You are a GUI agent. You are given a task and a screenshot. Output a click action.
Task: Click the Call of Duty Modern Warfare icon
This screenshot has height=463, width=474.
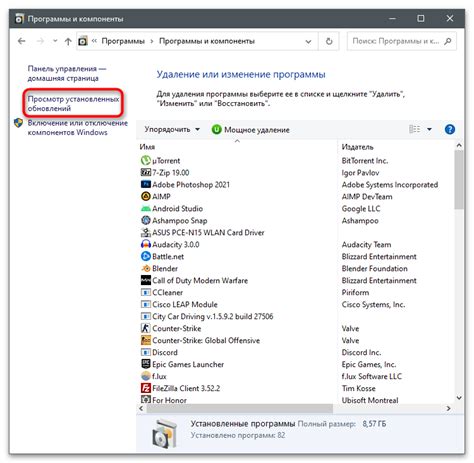coord(146,281)
